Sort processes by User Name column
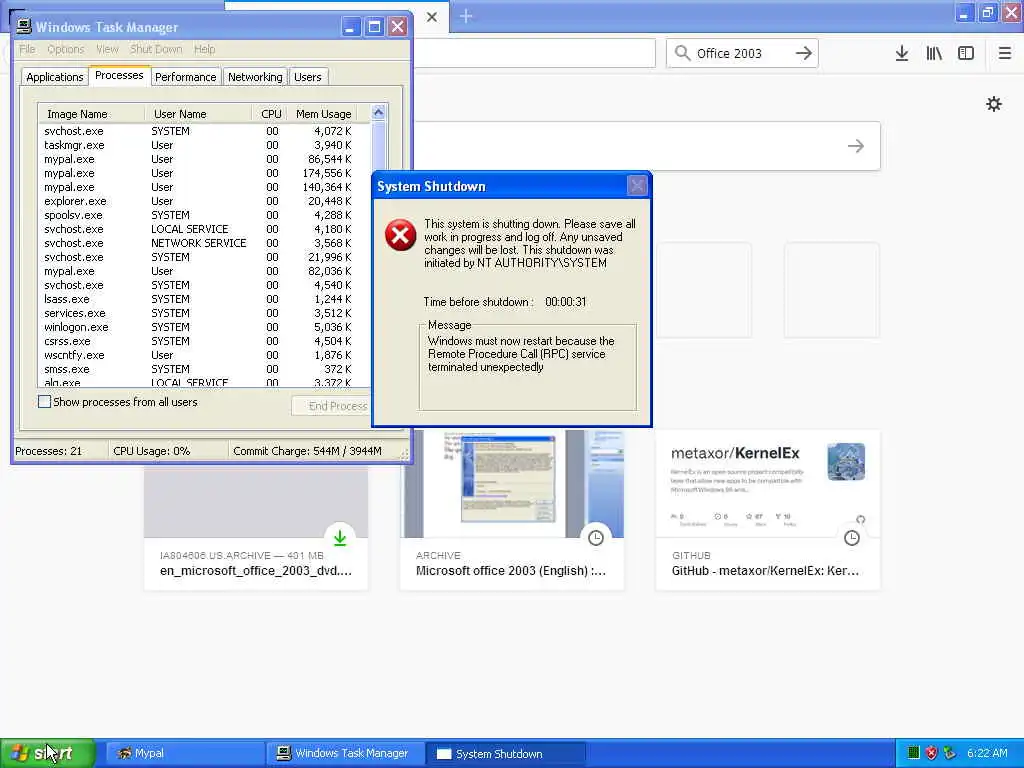 click(199, 114)
